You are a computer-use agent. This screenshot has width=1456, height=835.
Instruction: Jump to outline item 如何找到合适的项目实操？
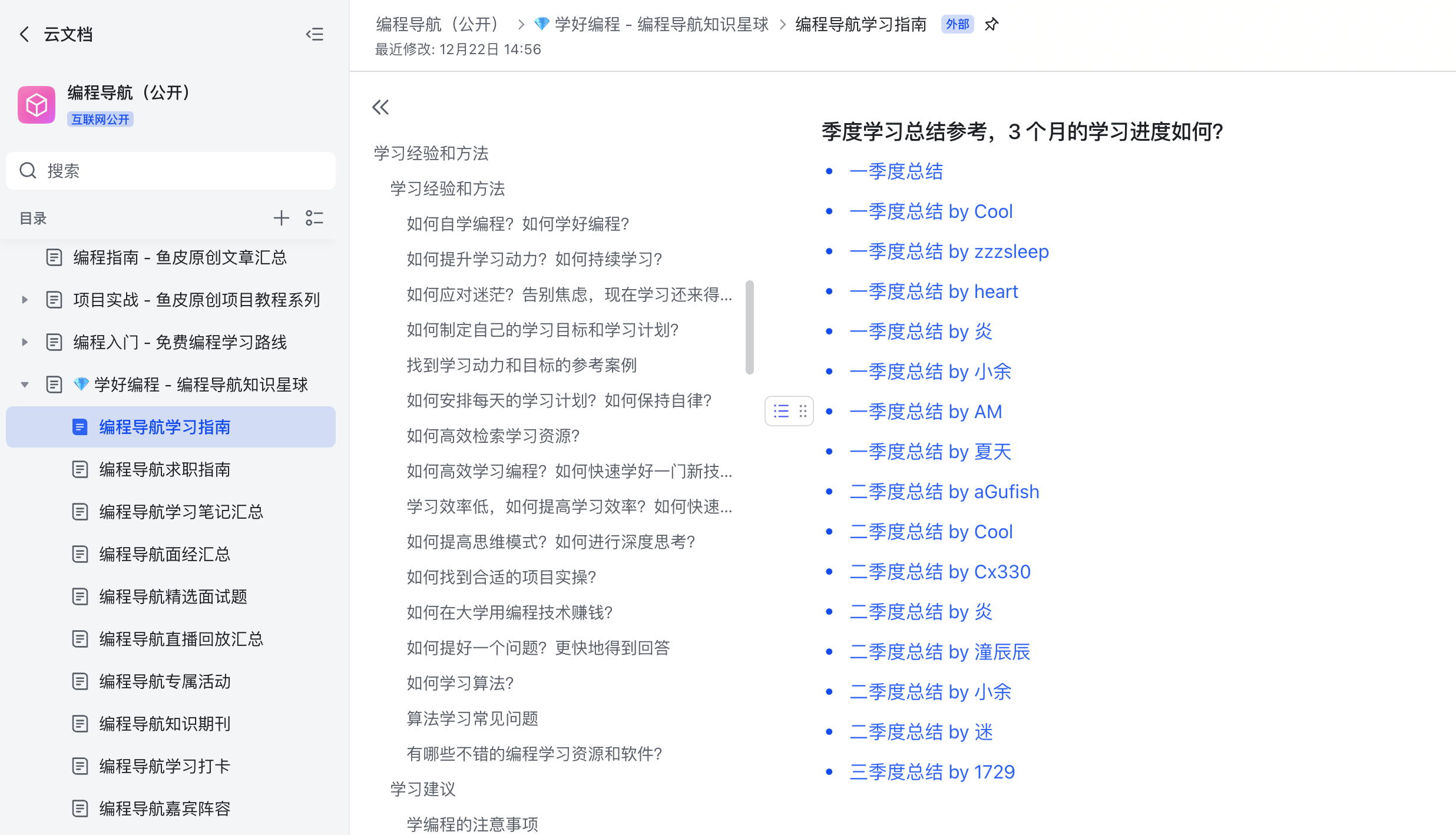tap(502, 577)
